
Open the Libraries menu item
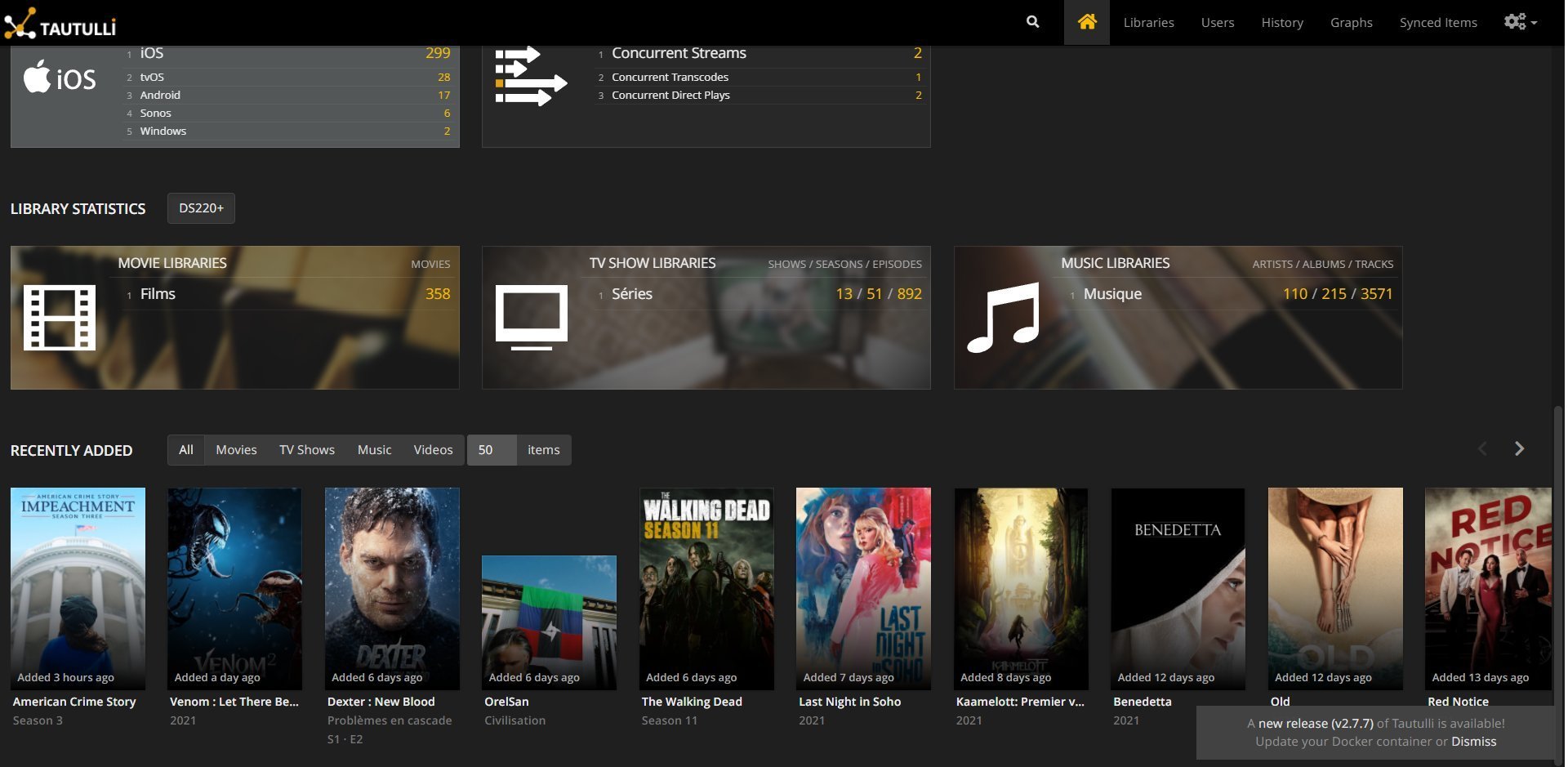pos(1148,23)
